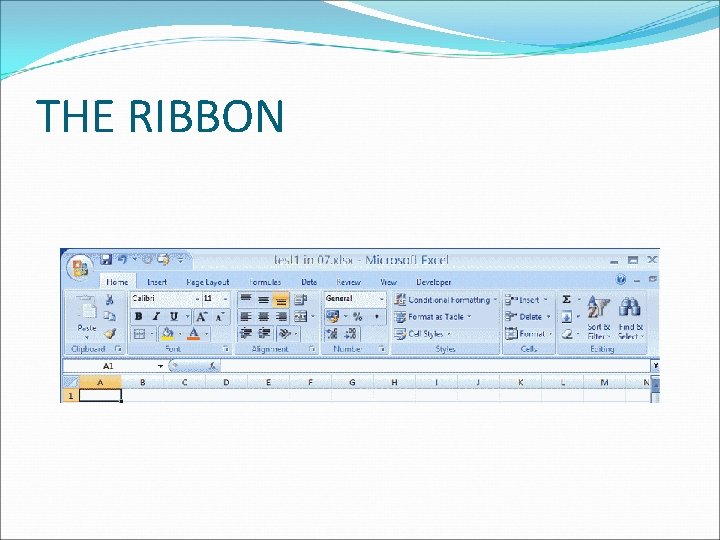
Task: Click Increase Font Size icon
Action: 202,316
